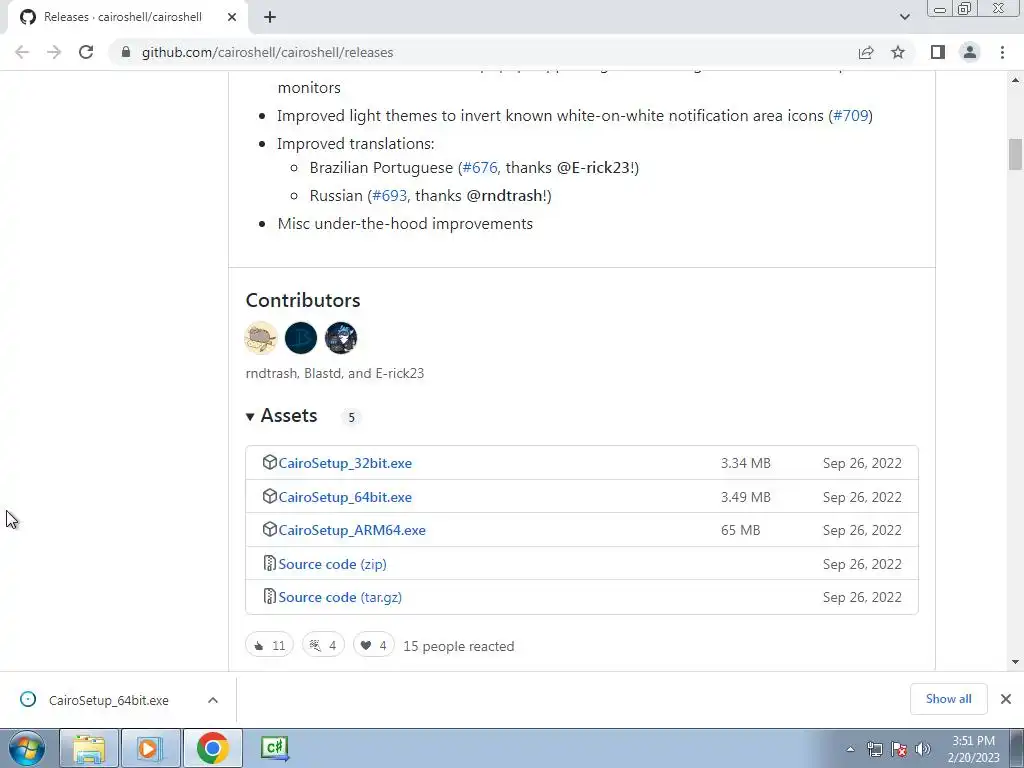Click the '15 people reacted' text

[458, 647]
